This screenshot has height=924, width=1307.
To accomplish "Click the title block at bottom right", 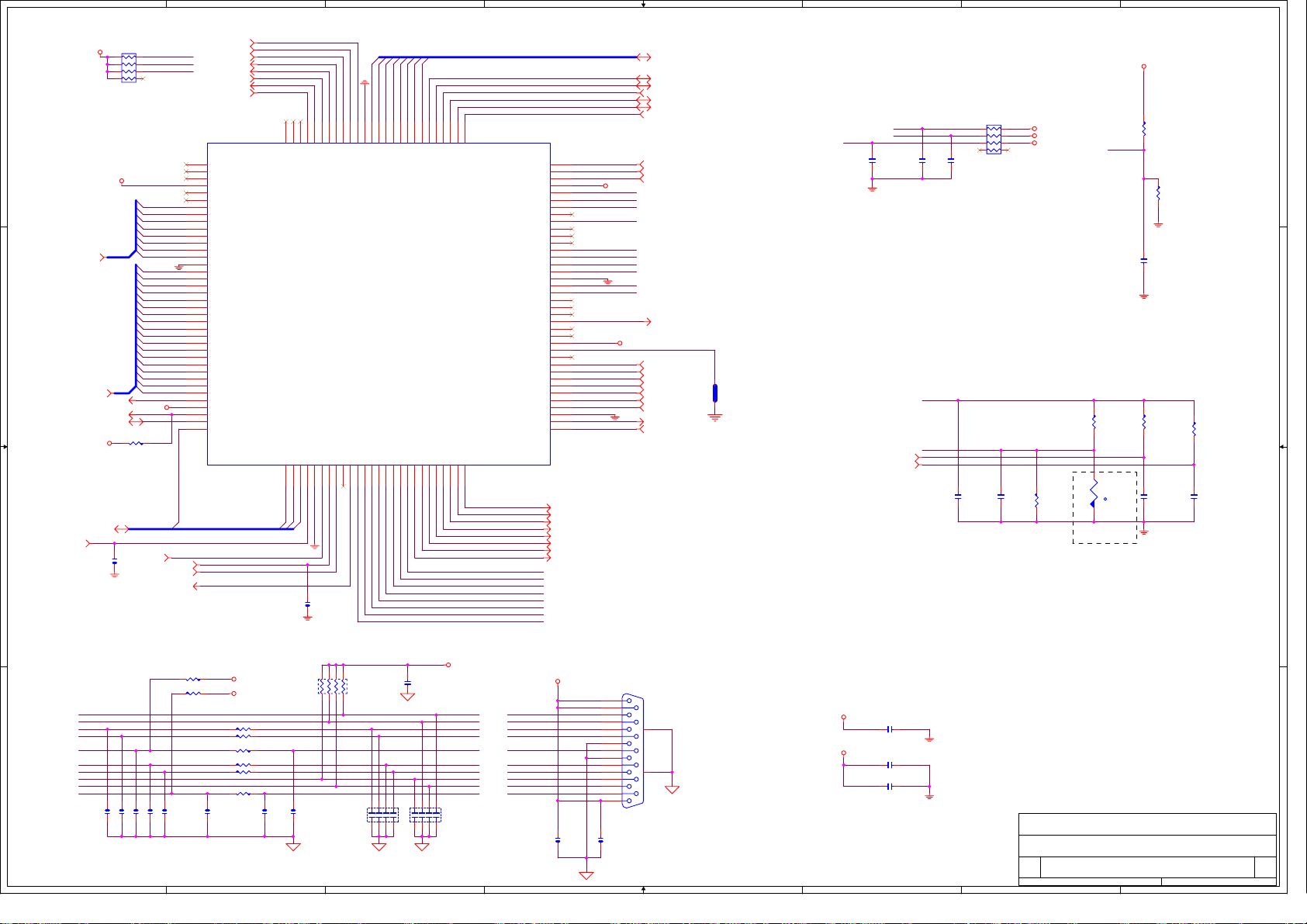I will [x=1146, y=849].
